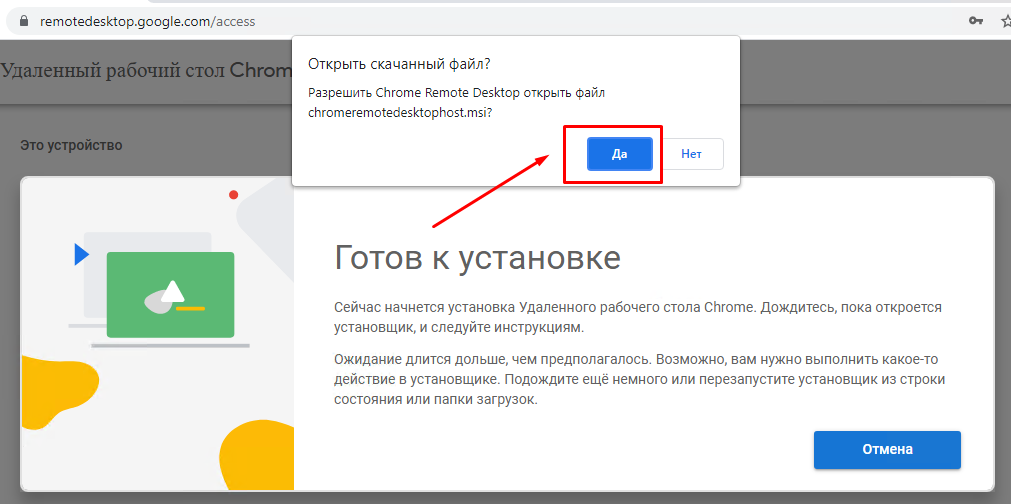Screen dimensions: 1011x504
Task: Click the blue "Отмена" button
Action: click(x=887, y=450)
